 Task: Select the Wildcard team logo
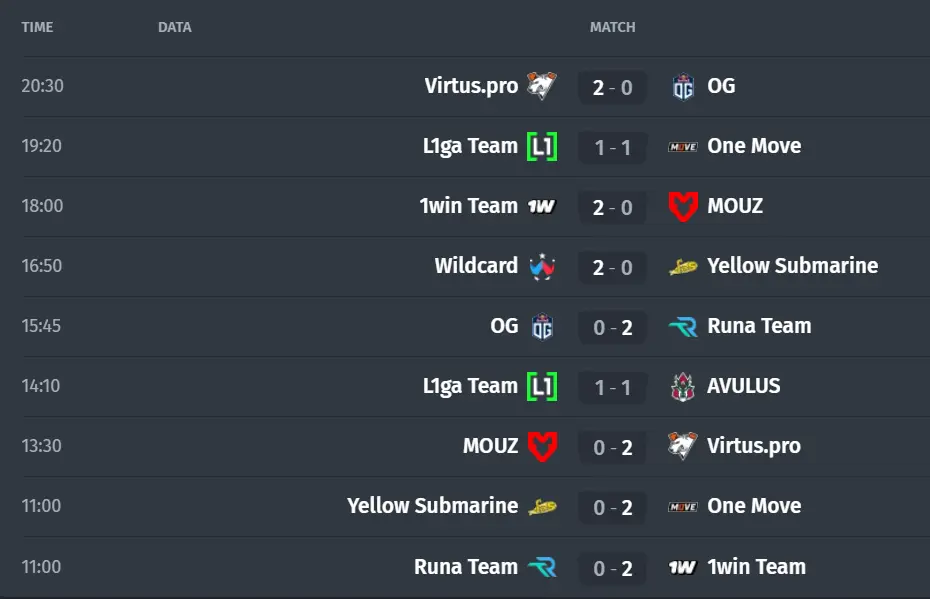tap(542, 266)
